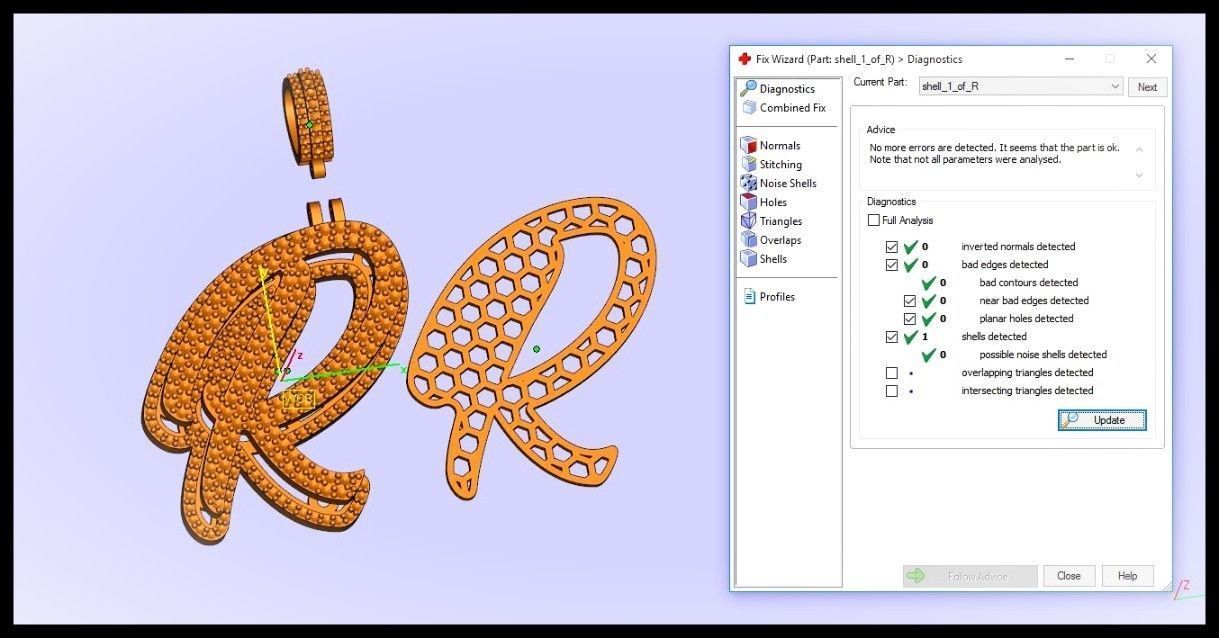Close the Fix Wizard window

[1151, 59]
